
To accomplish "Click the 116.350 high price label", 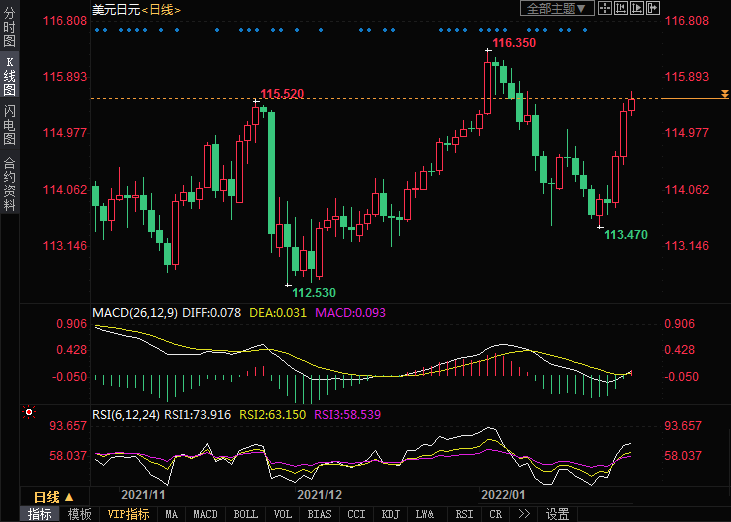I will 514,44.
